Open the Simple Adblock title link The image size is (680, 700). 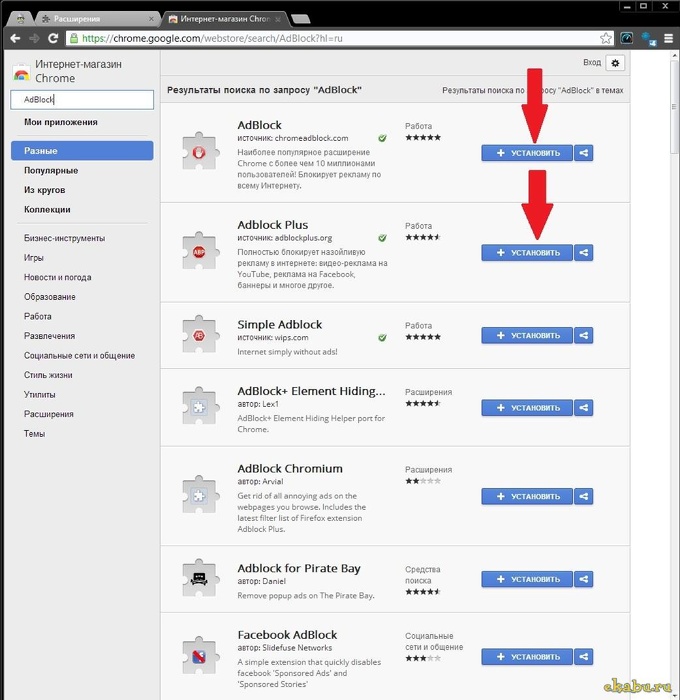click(280, 325)
